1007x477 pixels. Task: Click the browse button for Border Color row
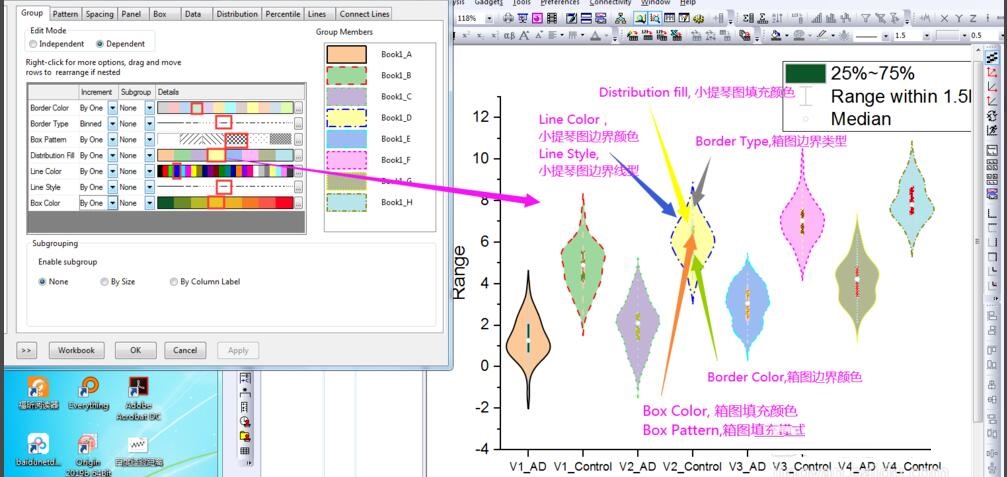tap(299, 107)
